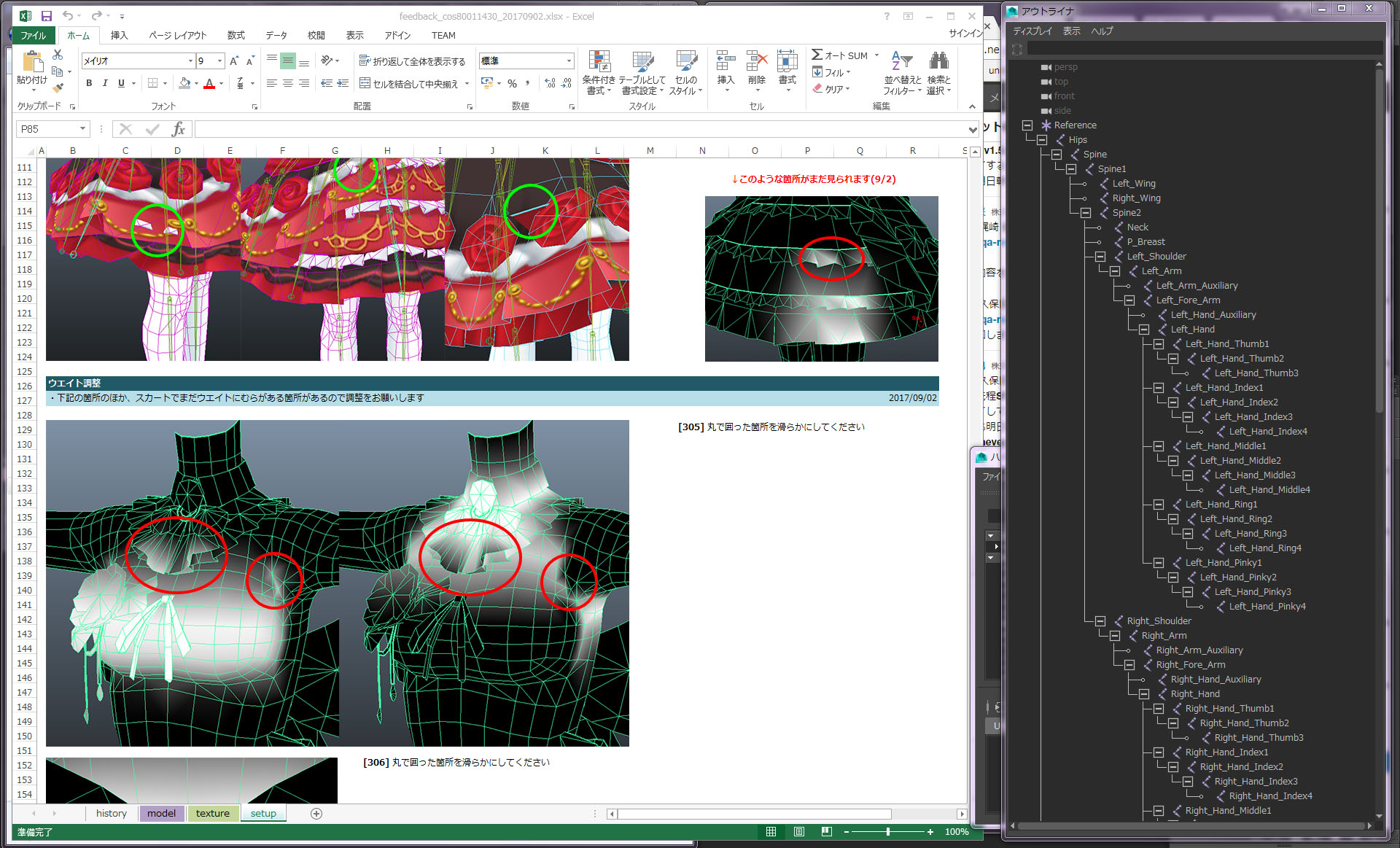Click the Paste (貼り付け) clipboard icon
Screen dimensions: 1400x848
click(32, 63)
